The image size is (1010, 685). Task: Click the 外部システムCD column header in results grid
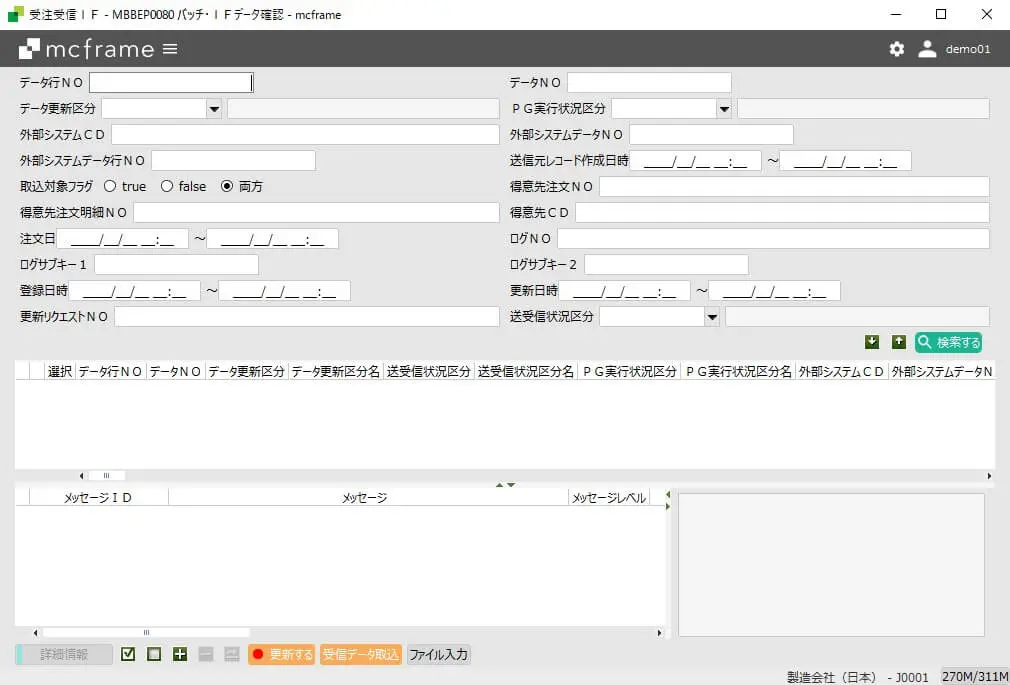[841, 371]
